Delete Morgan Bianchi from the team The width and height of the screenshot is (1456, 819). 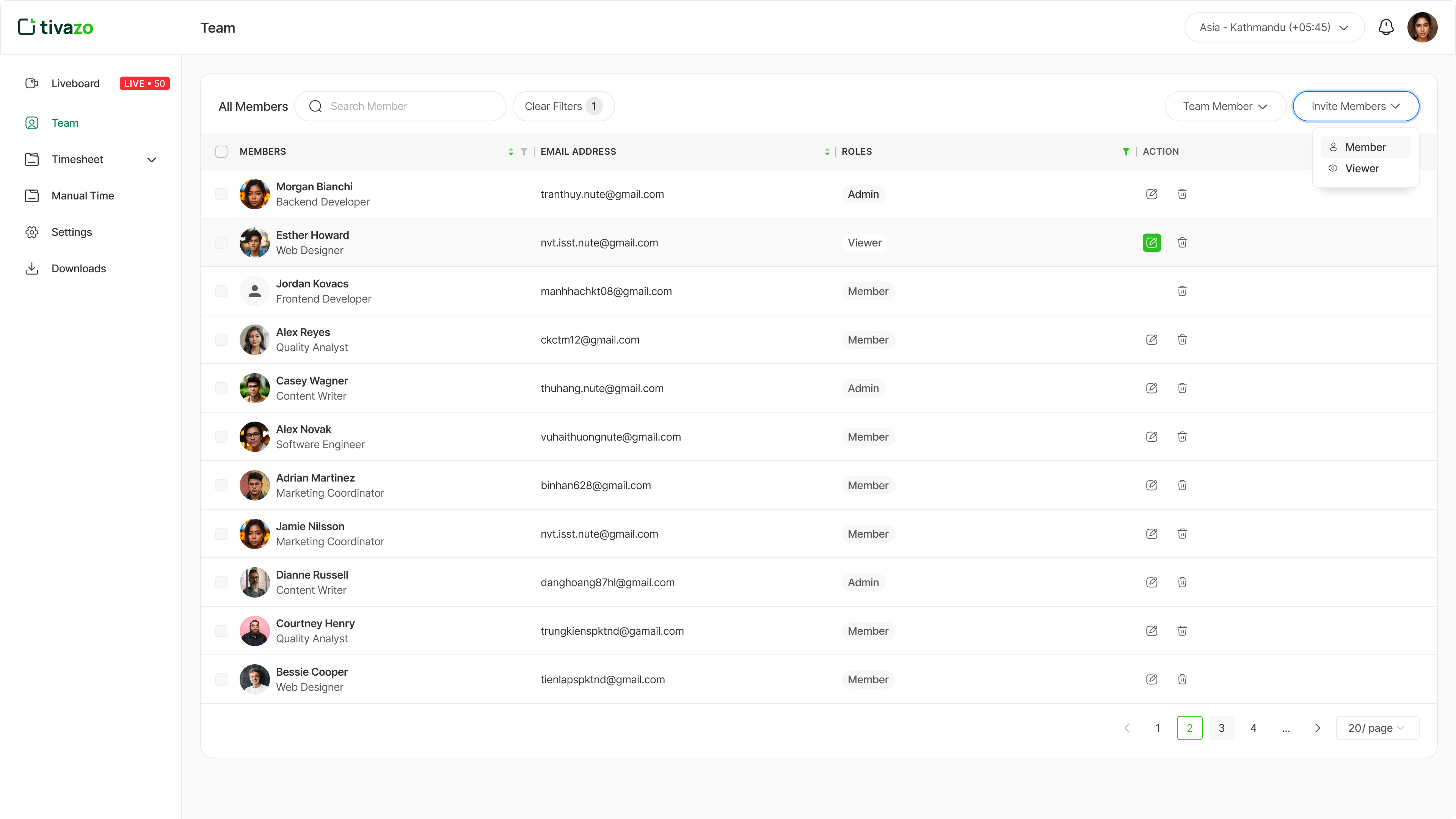tap(1182, 194)
